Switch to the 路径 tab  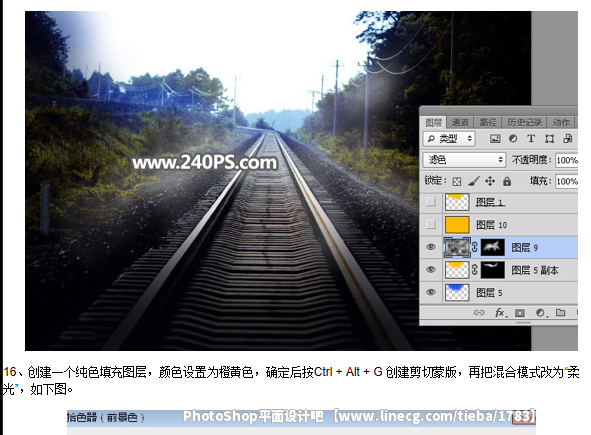coord(488,123)
